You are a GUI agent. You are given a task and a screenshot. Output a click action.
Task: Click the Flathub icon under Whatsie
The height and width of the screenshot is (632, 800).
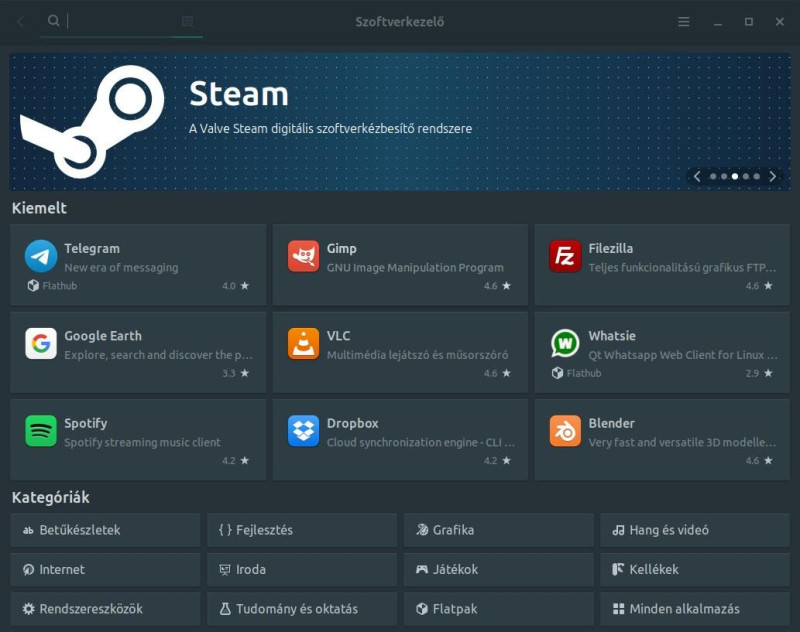(x=557, y=373)
